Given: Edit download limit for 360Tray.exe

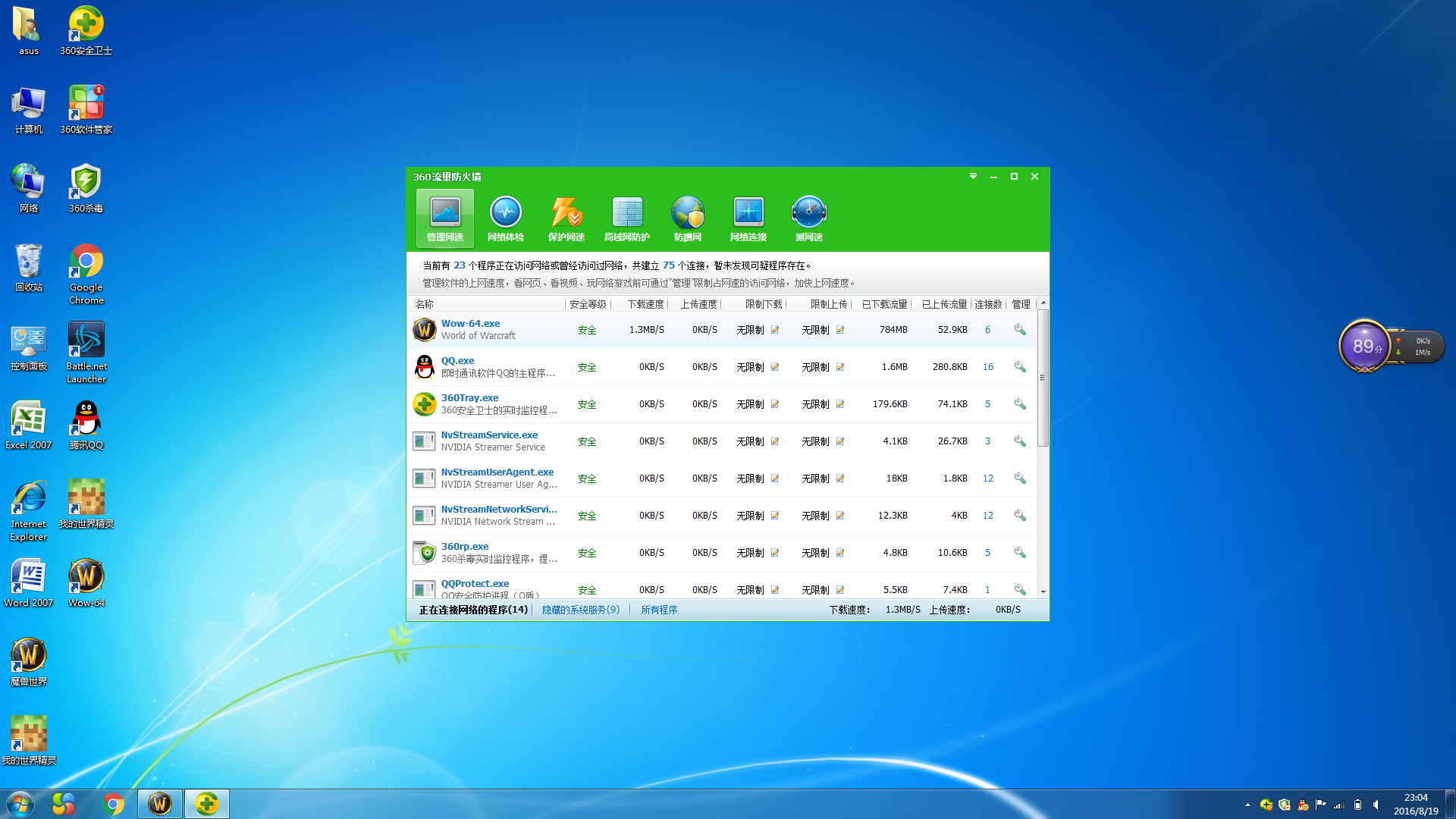Looking at the screenshot, I should 775,404.
